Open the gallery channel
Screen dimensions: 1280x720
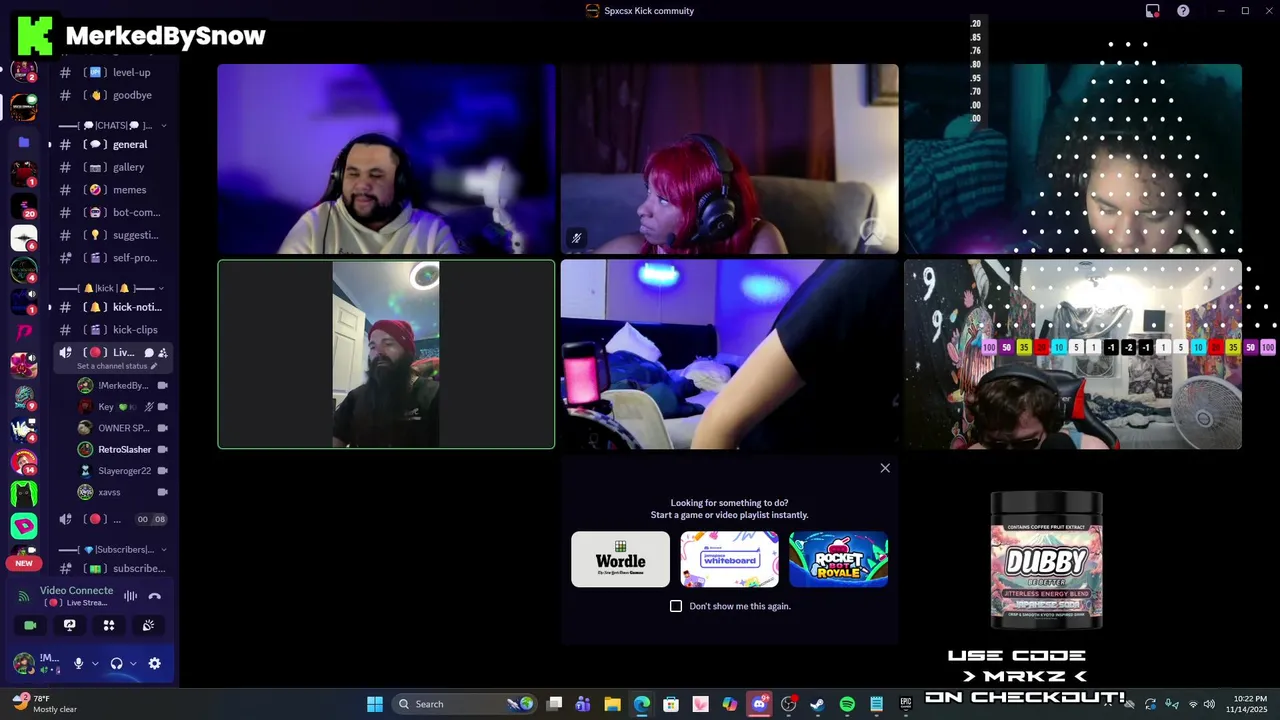[112, 167]
